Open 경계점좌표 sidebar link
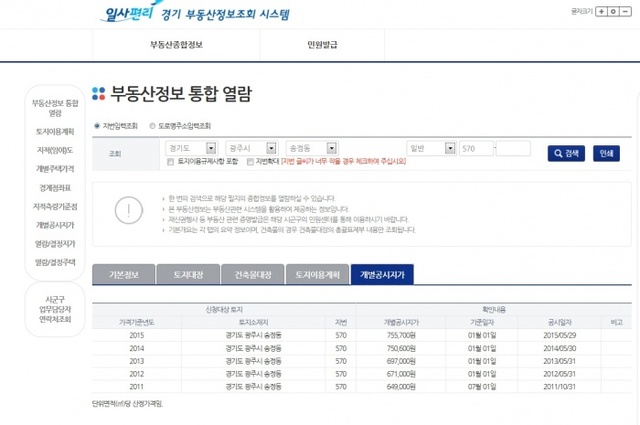 tap(55, 188)
